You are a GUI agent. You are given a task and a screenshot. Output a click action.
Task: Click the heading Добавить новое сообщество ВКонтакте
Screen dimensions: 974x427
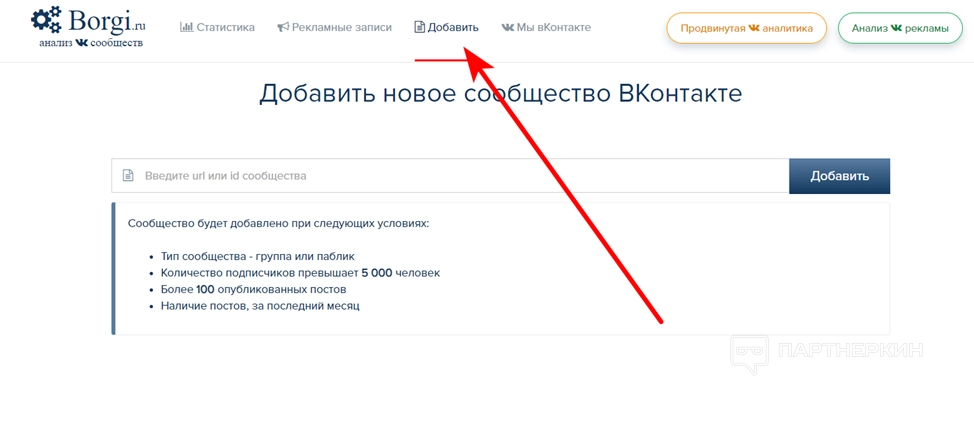coord(501,94)
